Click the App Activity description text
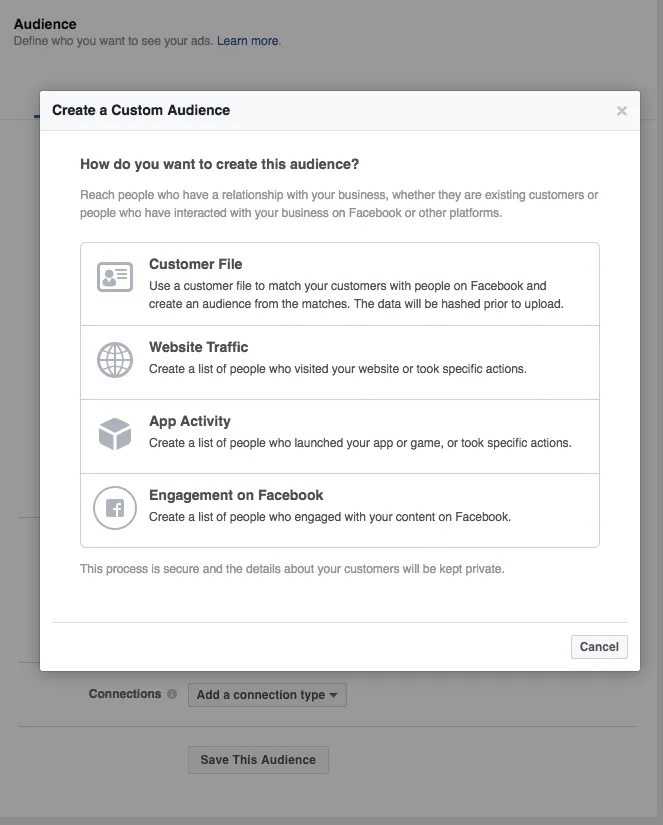Screen dimensions: 663x825 point(360,443)
